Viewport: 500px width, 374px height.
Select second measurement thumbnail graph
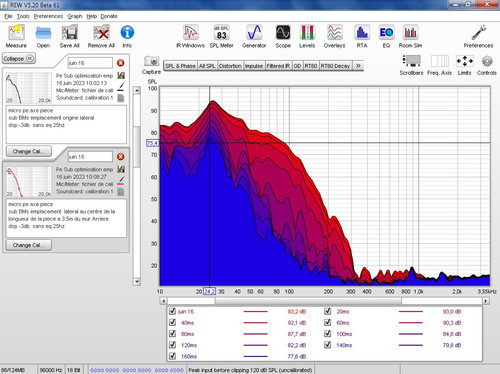(29, 182)
